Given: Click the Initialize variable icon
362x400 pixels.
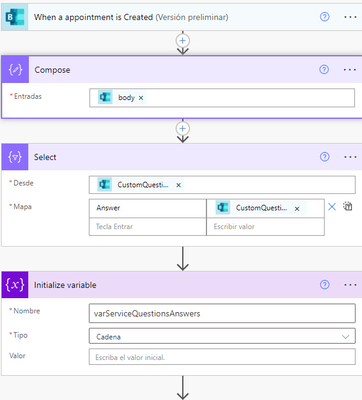Looking at the screenshot, I should click(x=15, y=285).
